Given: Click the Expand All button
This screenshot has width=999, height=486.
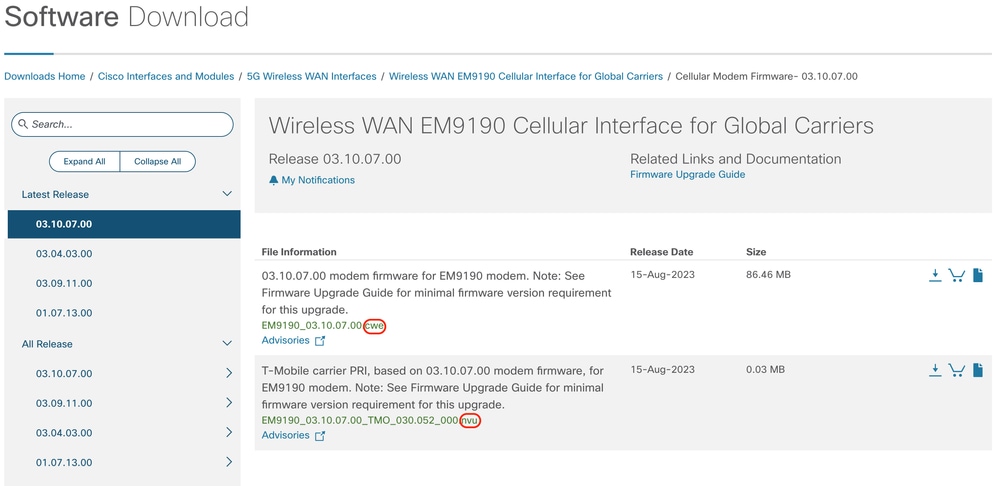Looking at the screenshot, I should tap(84, 161).
